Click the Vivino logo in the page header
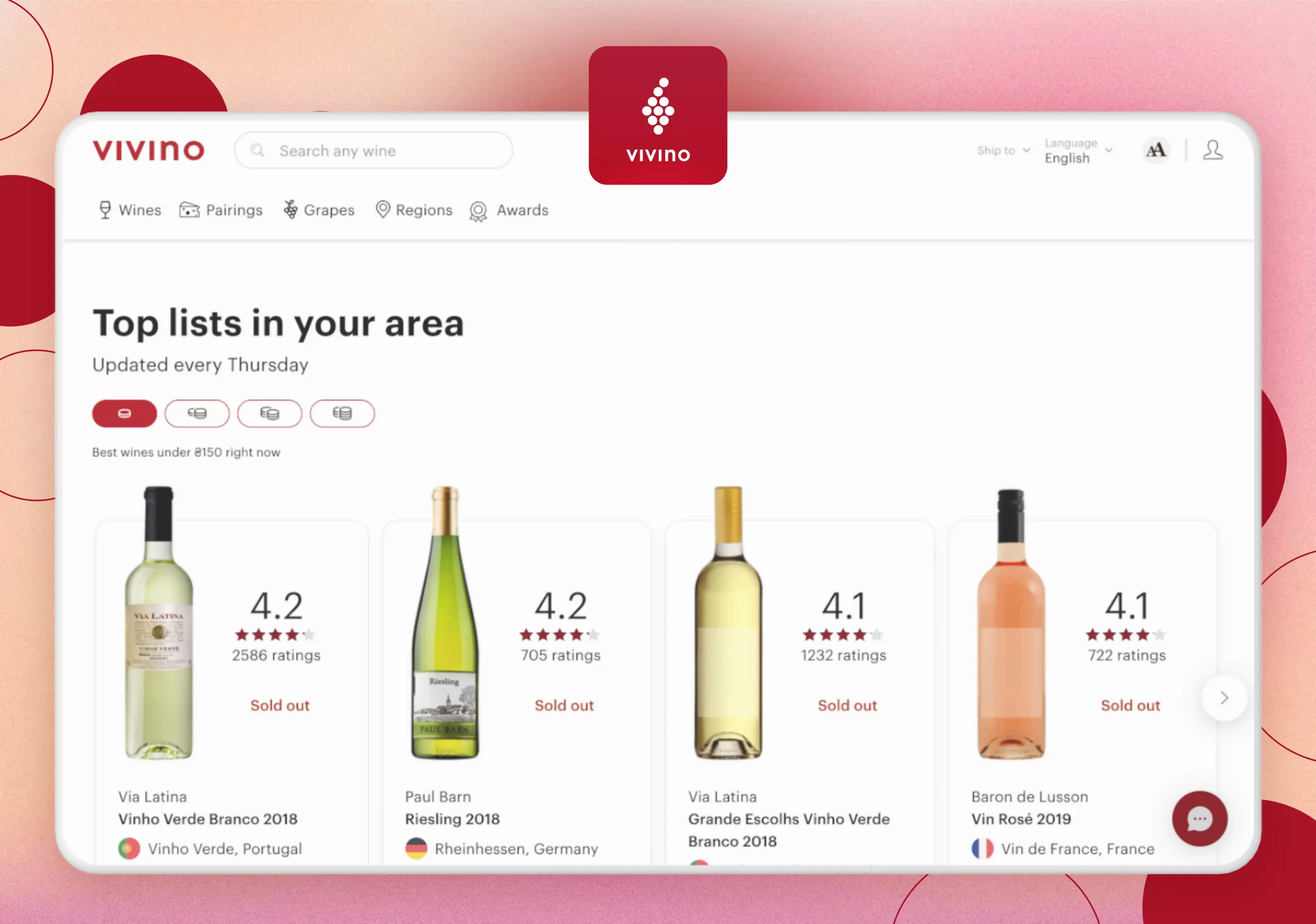 coord(149,150)
